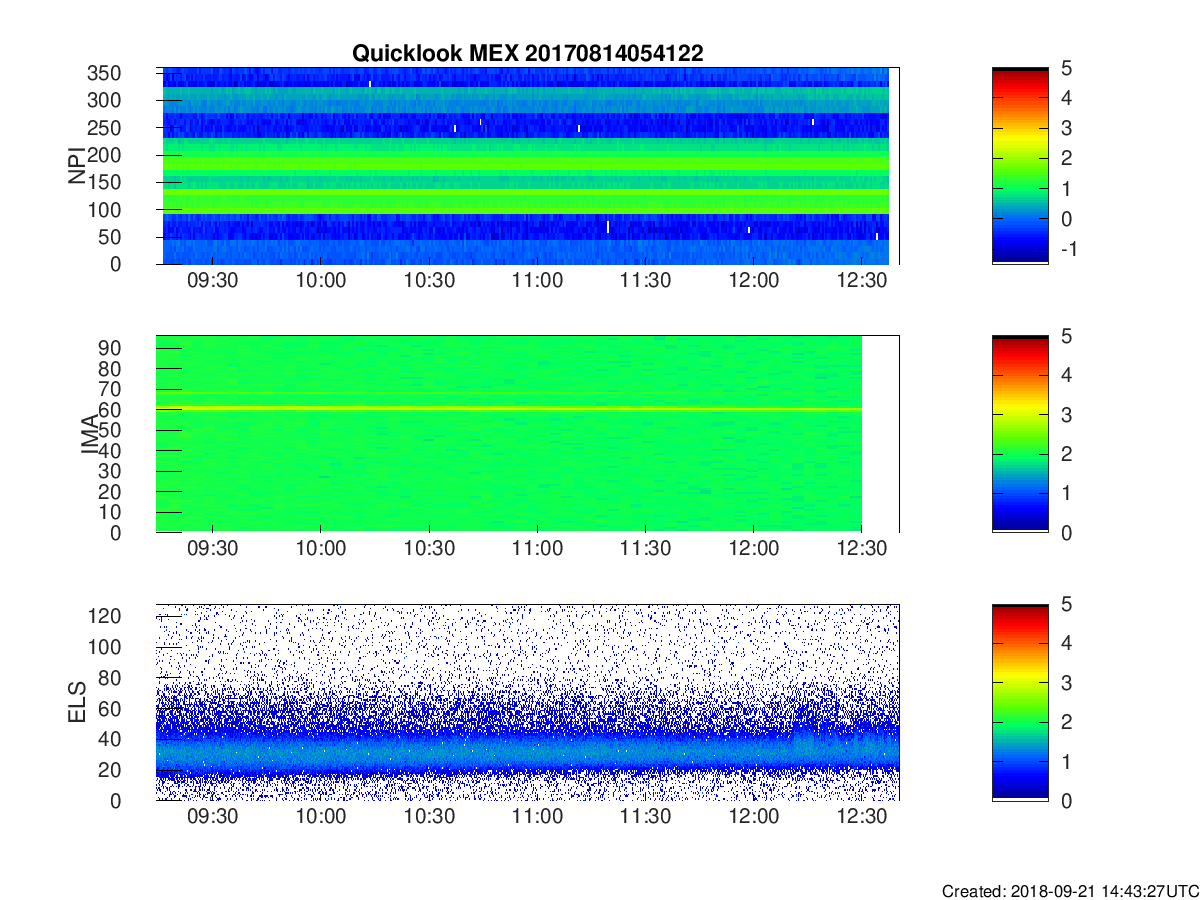Click "11:00" under the ELS plot

coord(537,817)
